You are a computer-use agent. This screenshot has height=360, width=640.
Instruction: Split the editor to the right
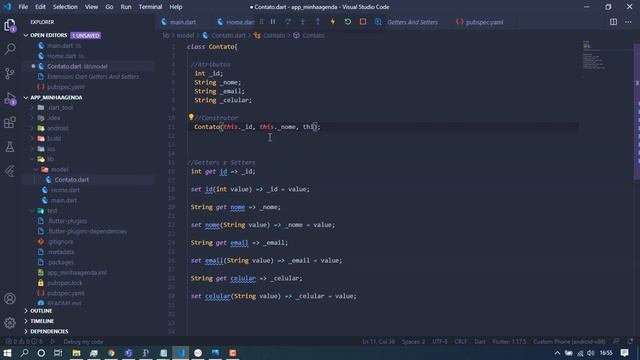pos(613,22)
